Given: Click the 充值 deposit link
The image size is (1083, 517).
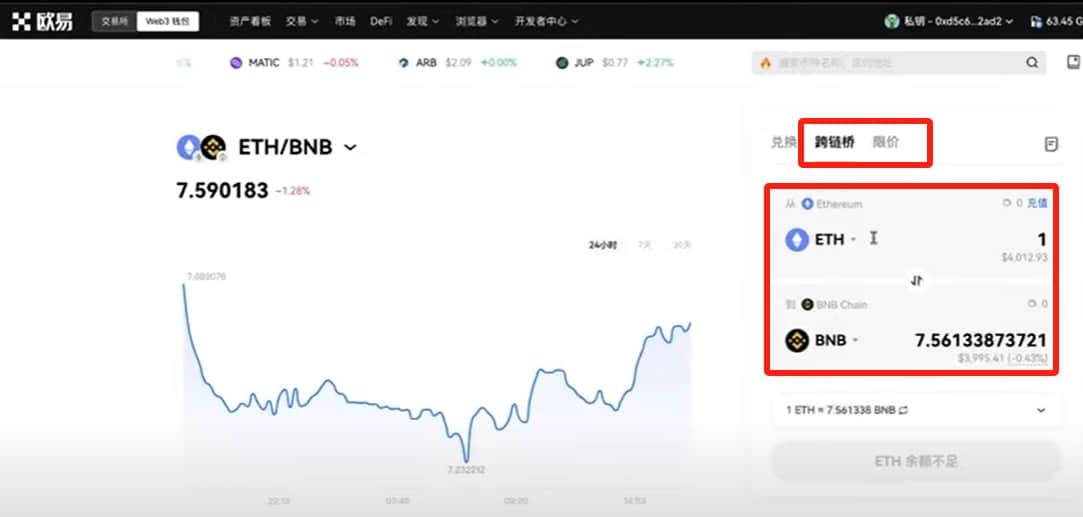Looking at the screenshot, I should (1037, 203).
